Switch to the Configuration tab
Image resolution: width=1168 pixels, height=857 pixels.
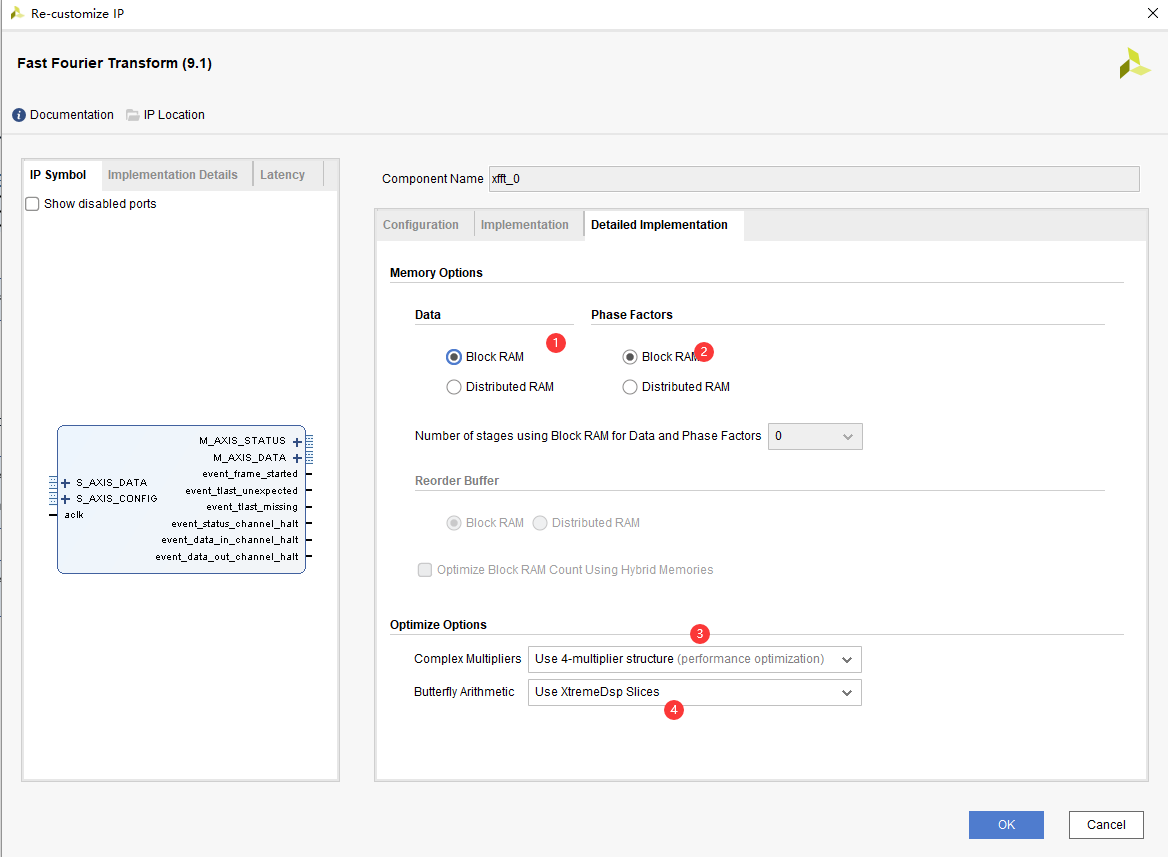tap(421, 225)
